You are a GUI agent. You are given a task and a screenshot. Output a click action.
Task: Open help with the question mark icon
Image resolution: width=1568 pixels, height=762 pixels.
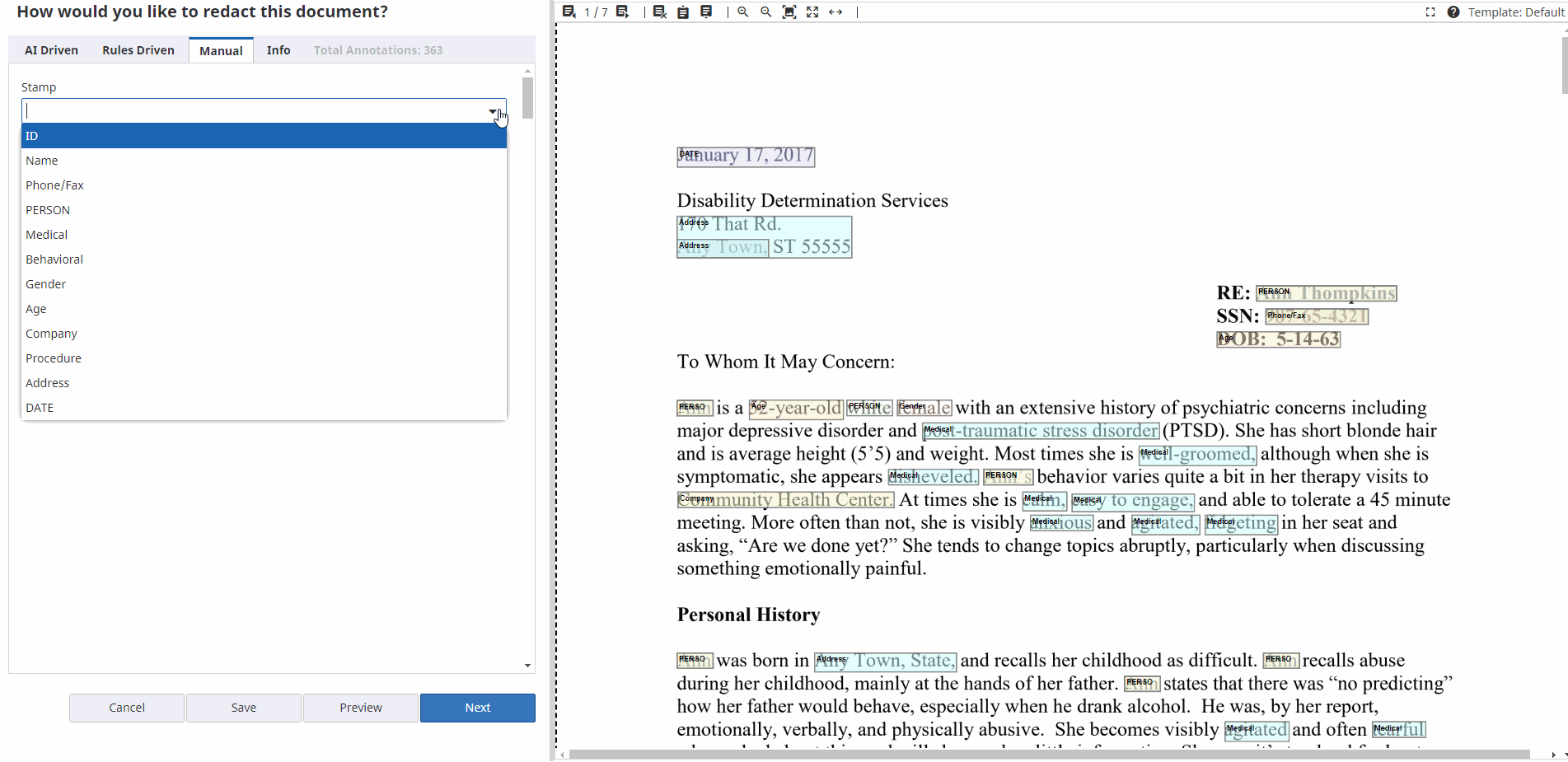tap(1453, 12)
